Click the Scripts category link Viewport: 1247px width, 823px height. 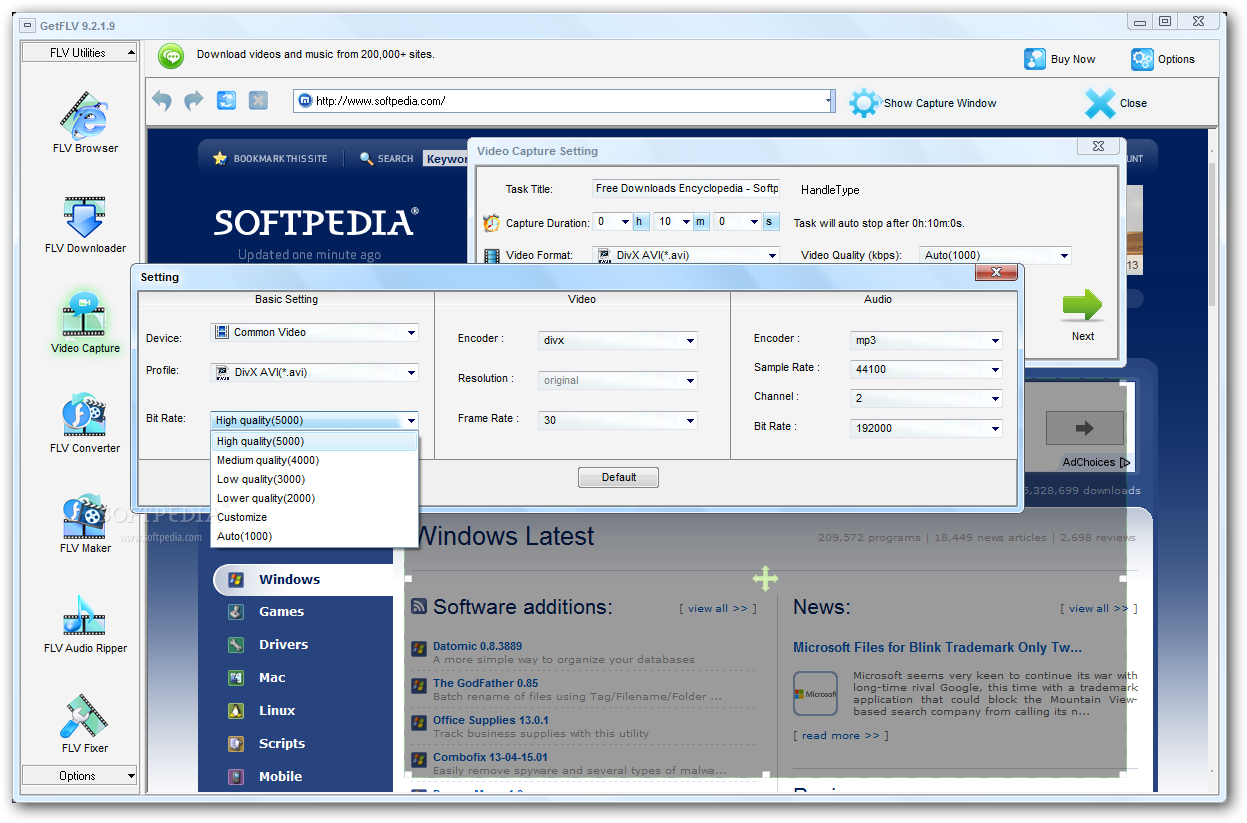(x=282, y=744)
